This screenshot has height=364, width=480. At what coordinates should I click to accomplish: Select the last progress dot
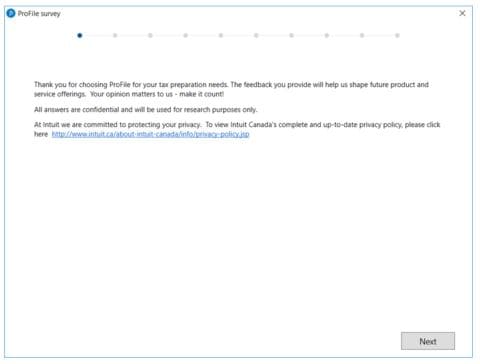(397, 35)
